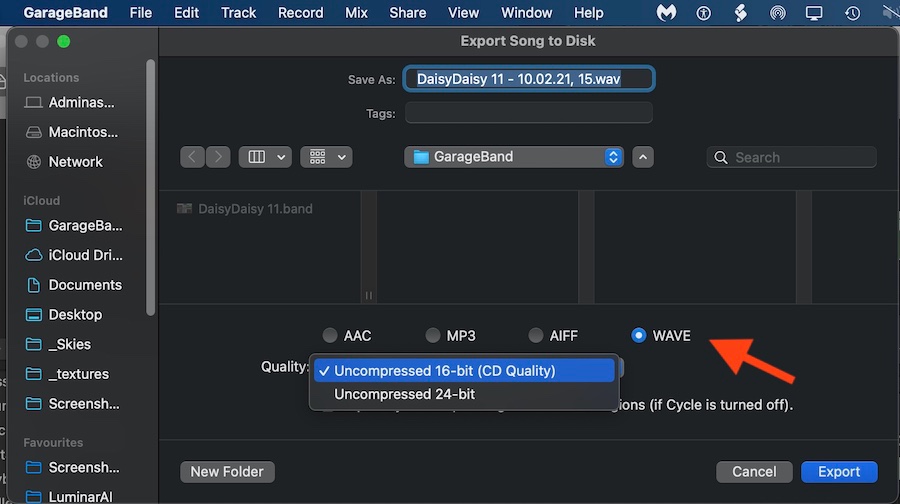
Task: Click the forward navigation arrow
Action: (217, 157)
